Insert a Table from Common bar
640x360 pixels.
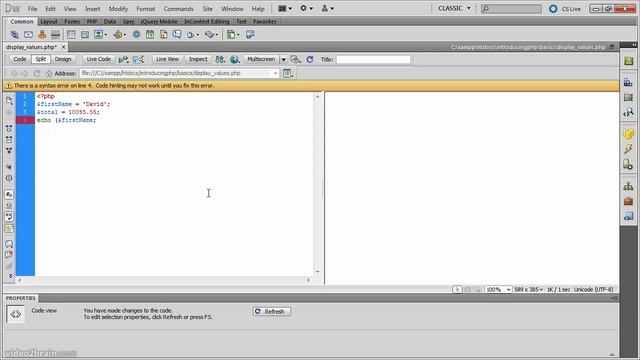(71, 35)
